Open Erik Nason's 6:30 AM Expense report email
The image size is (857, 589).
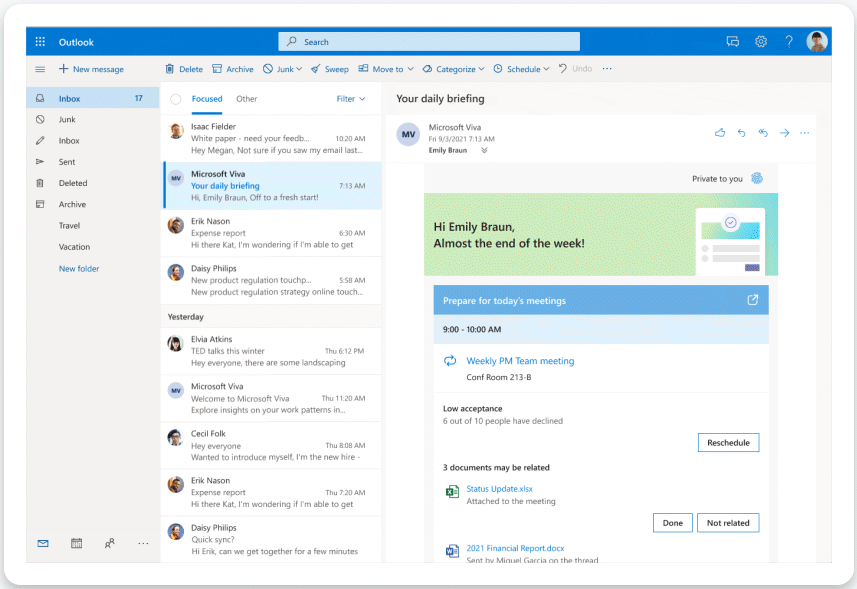[x=272, y=233]
